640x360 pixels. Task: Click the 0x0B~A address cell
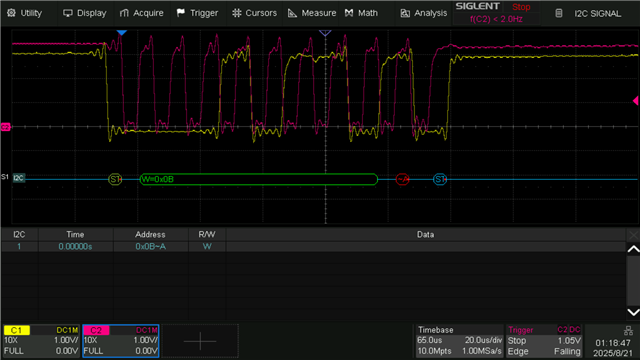tap(150, 247)
